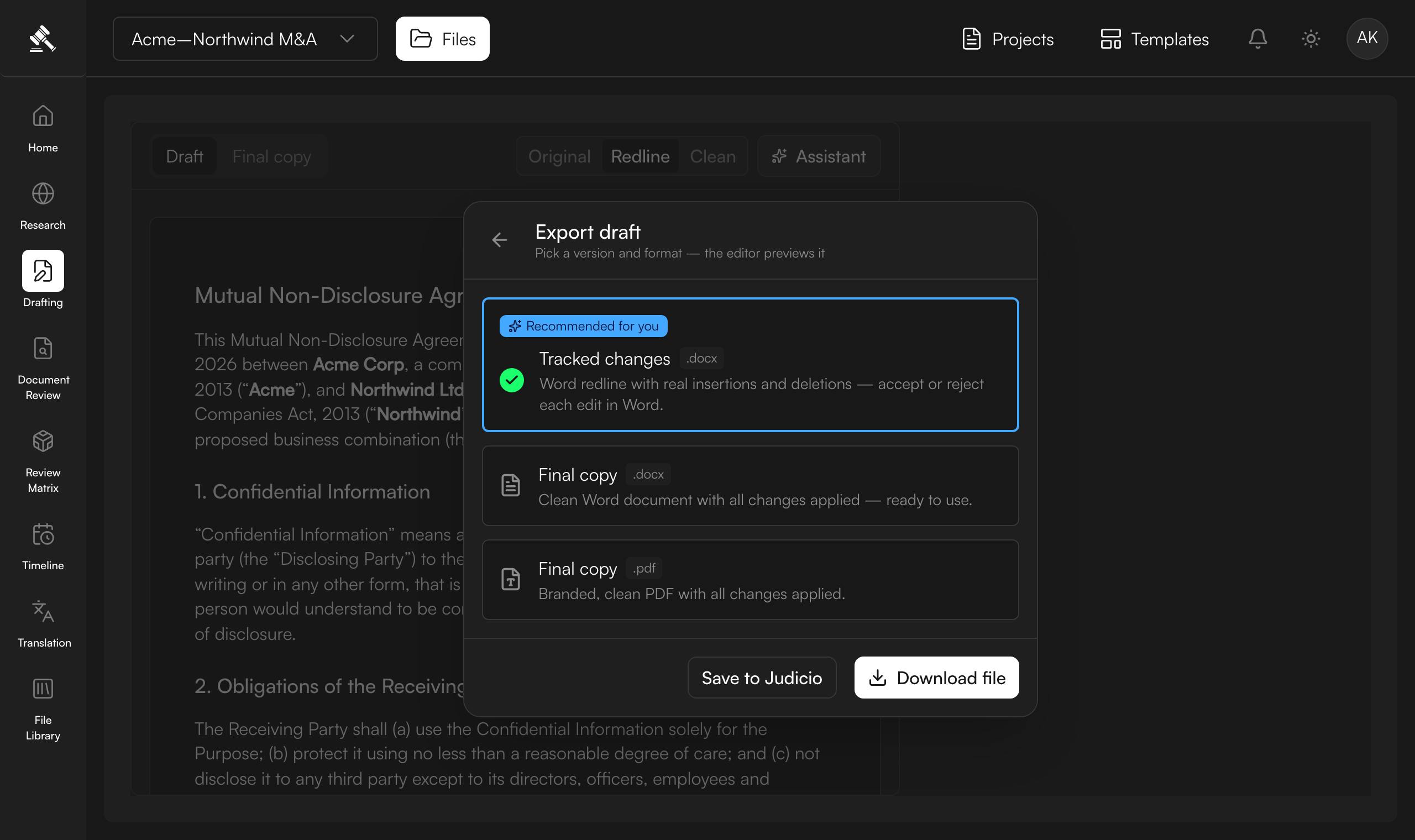The image size is (1415, 840).
Task: Select the Drafting sidebar icon
Action: tap(43, 271)
